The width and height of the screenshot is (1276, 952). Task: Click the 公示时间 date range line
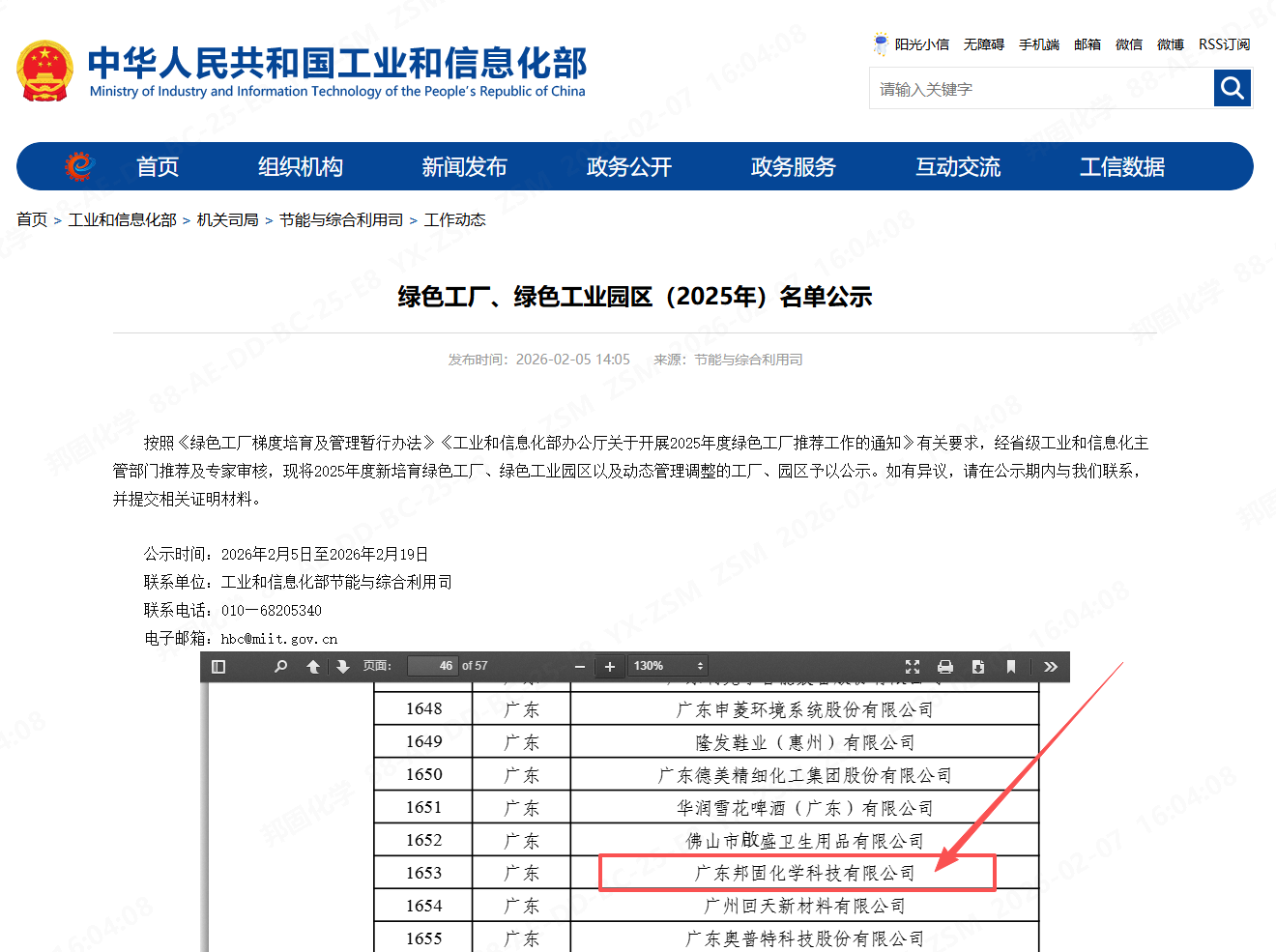click(286, 555)
